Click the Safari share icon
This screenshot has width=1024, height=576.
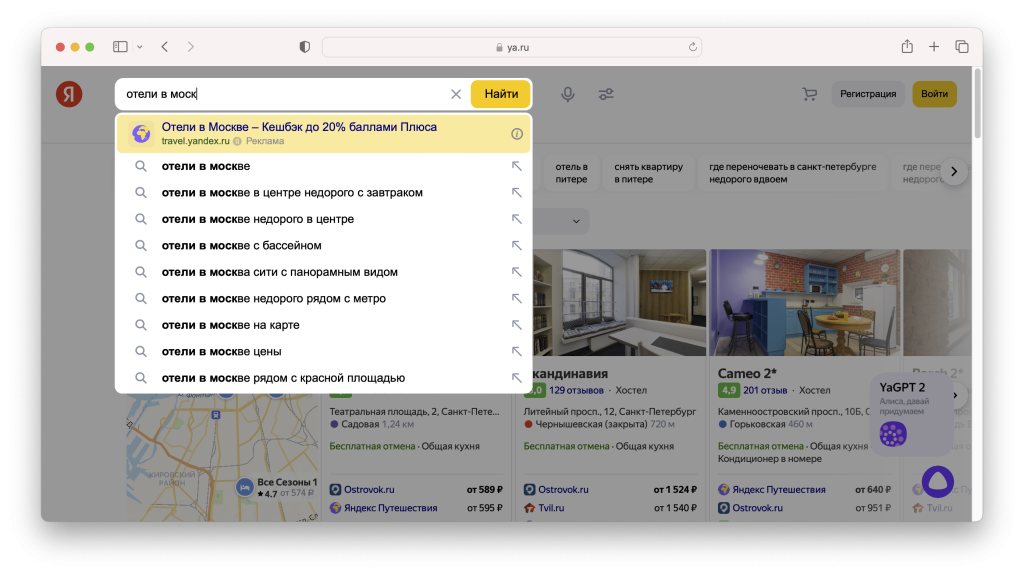coord(907,46)
